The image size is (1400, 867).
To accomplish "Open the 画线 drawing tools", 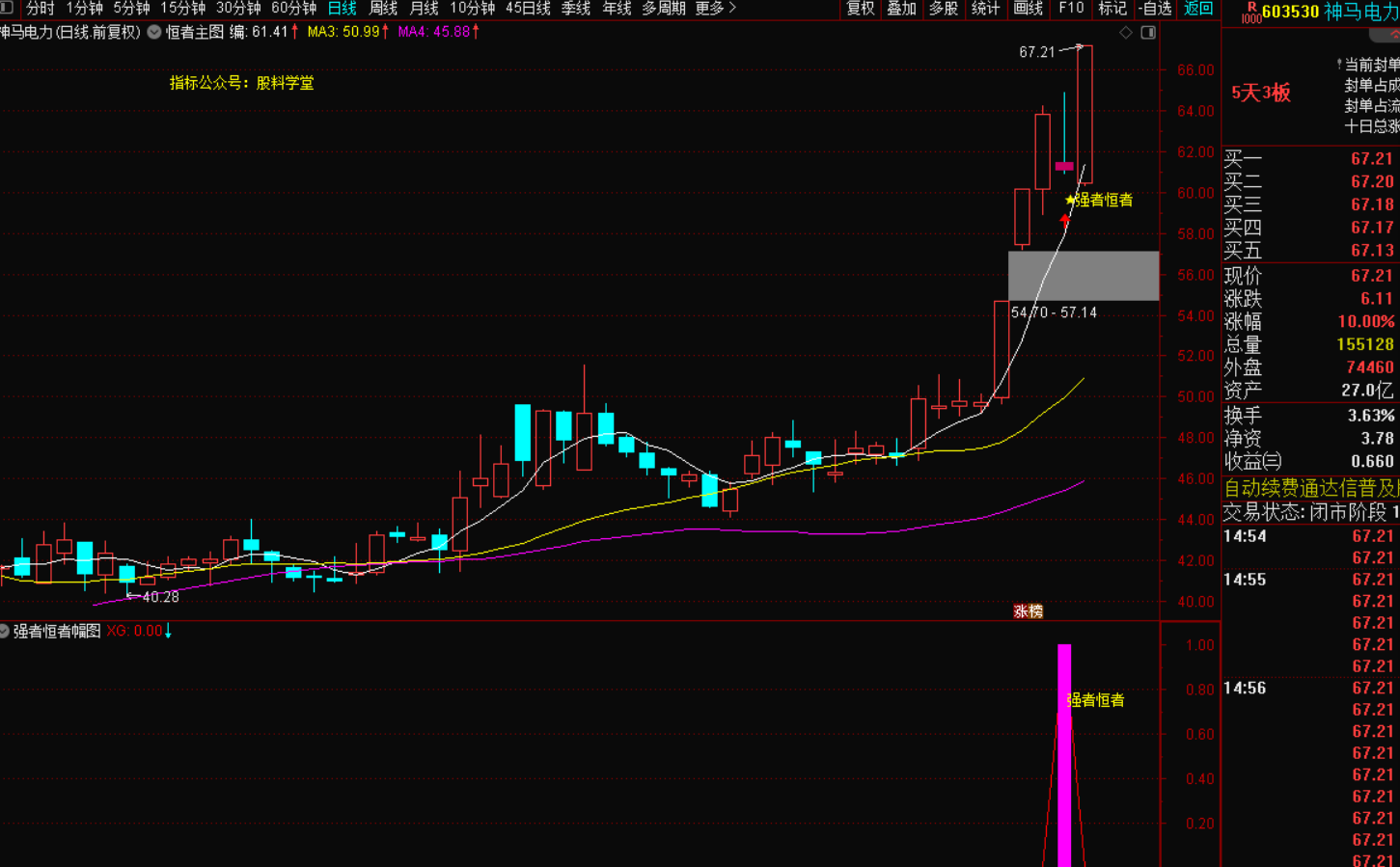I will [x=1029, y=9].
